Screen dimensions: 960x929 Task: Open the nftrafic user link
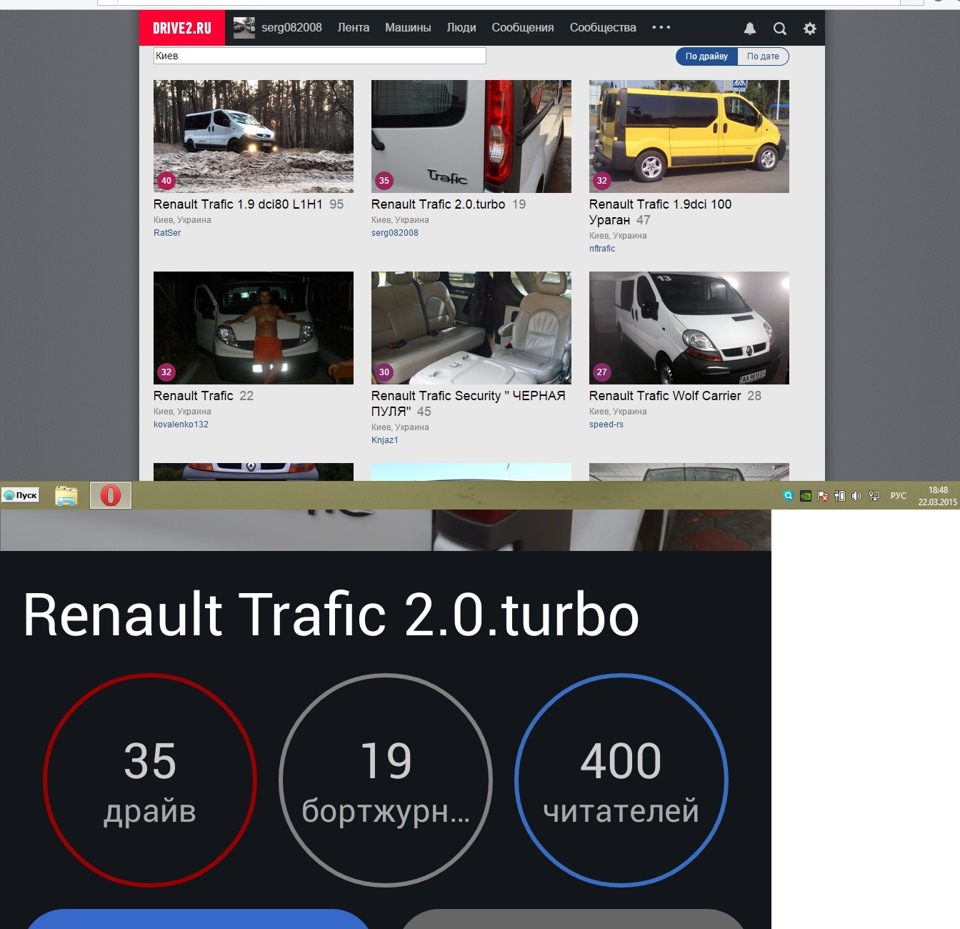602,249
